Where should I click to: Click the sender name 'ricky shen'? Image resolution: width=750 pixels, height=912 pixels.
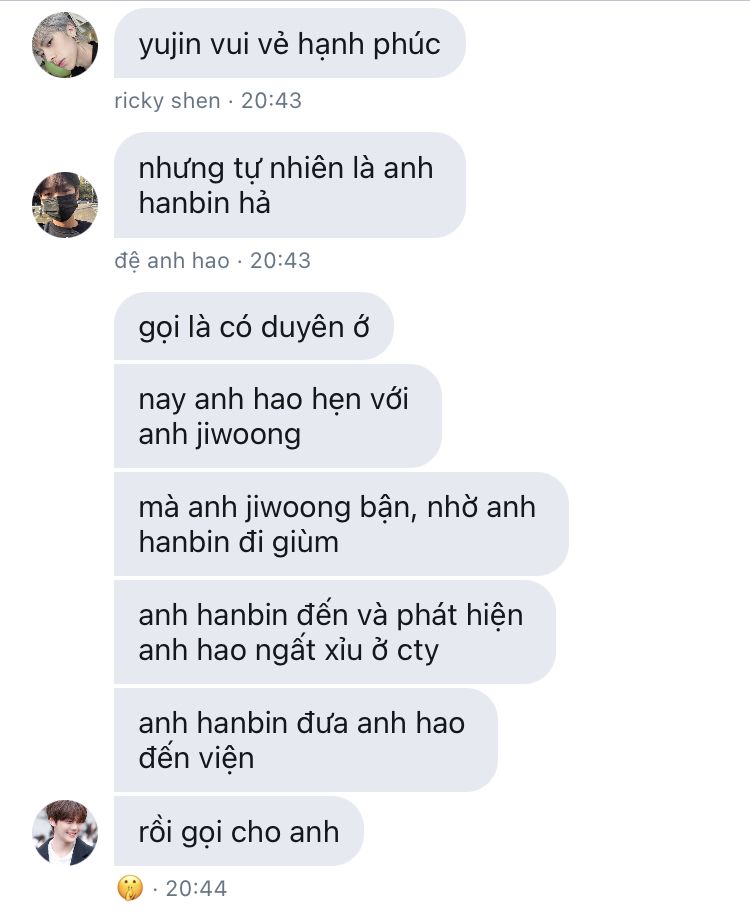pos(167,101)
